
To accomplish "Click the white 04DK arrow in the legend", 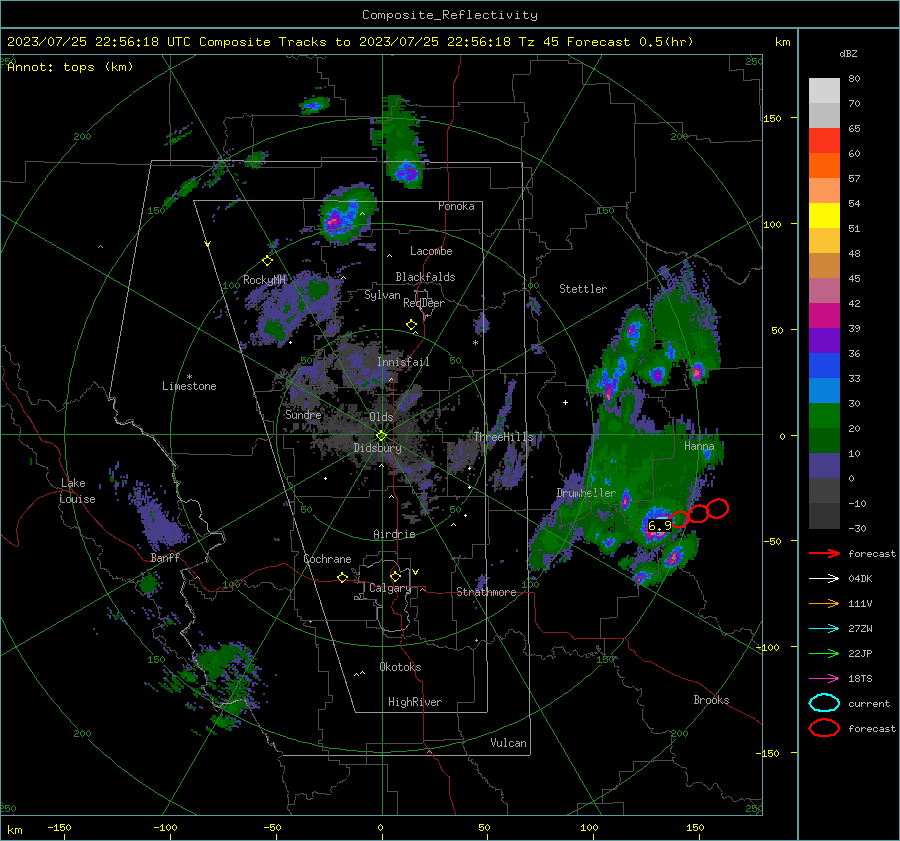I will tap(824, 579).
